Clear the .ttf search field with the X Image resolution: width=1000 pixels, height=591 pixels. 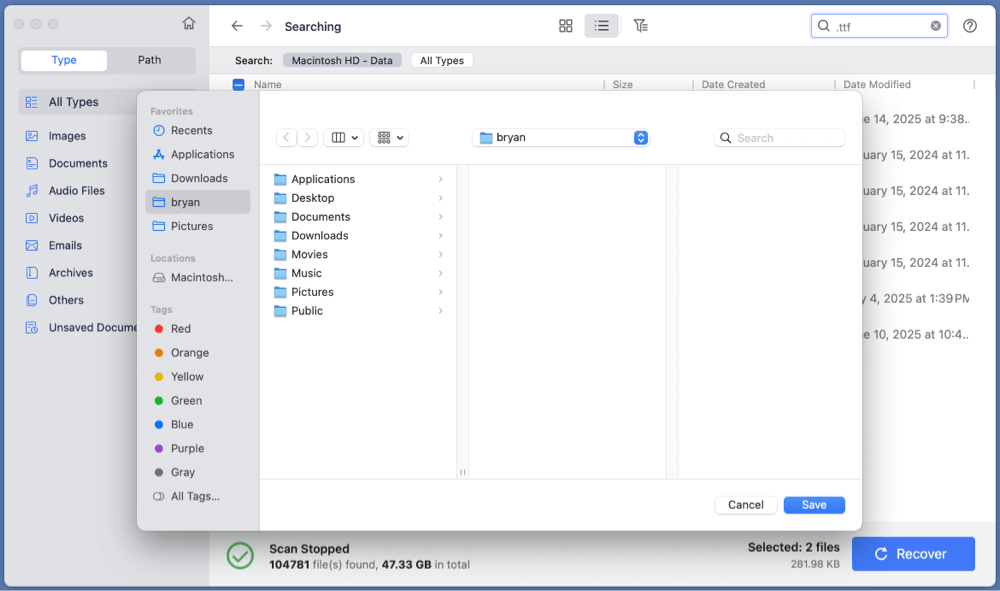936,26
